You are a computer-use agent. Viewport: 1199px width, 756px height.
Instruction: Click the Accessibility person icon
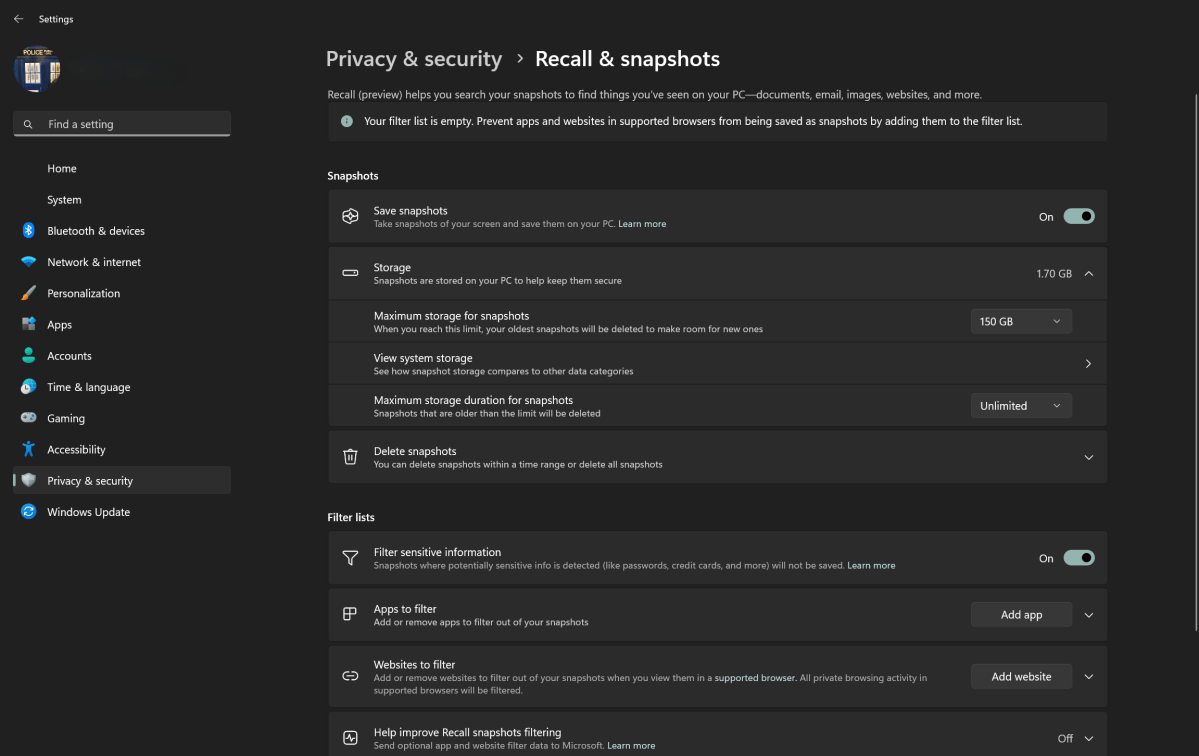[x=27, y=448]
